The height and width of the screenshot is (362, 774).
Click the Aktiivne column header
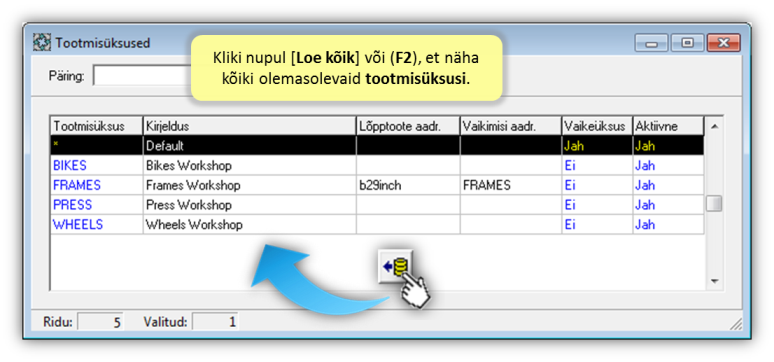tap(667, 126)
